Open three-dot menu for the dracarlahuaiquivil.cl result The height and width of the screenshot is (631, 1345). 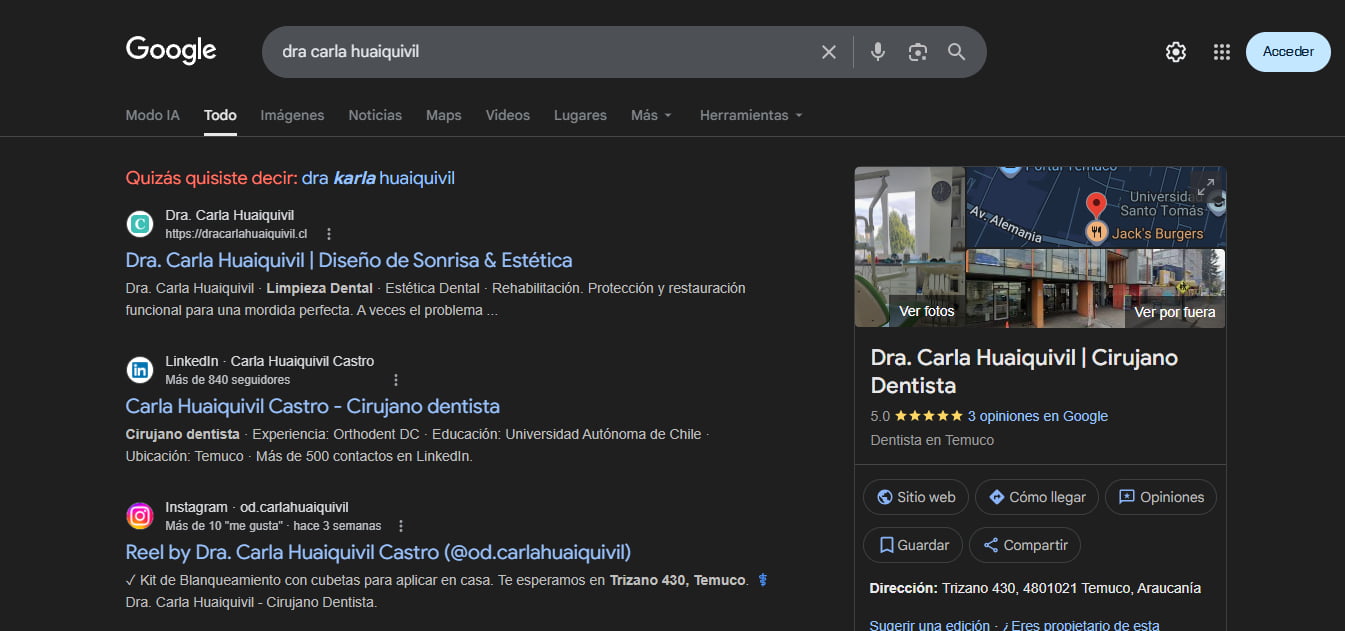pos(329,234)
